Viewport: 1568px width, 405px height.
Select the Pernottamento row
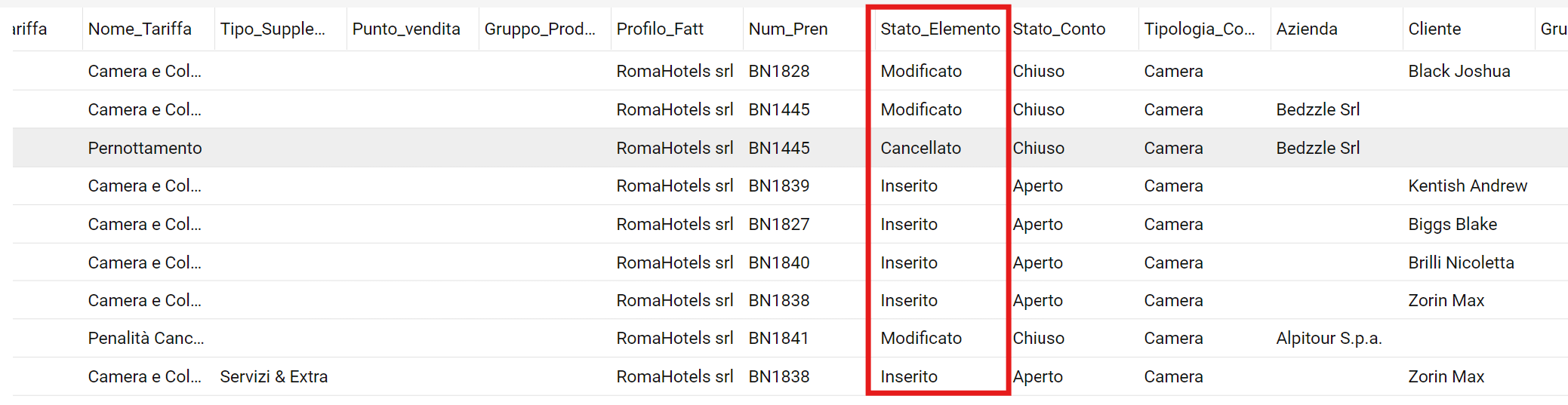tap(145, 148)
